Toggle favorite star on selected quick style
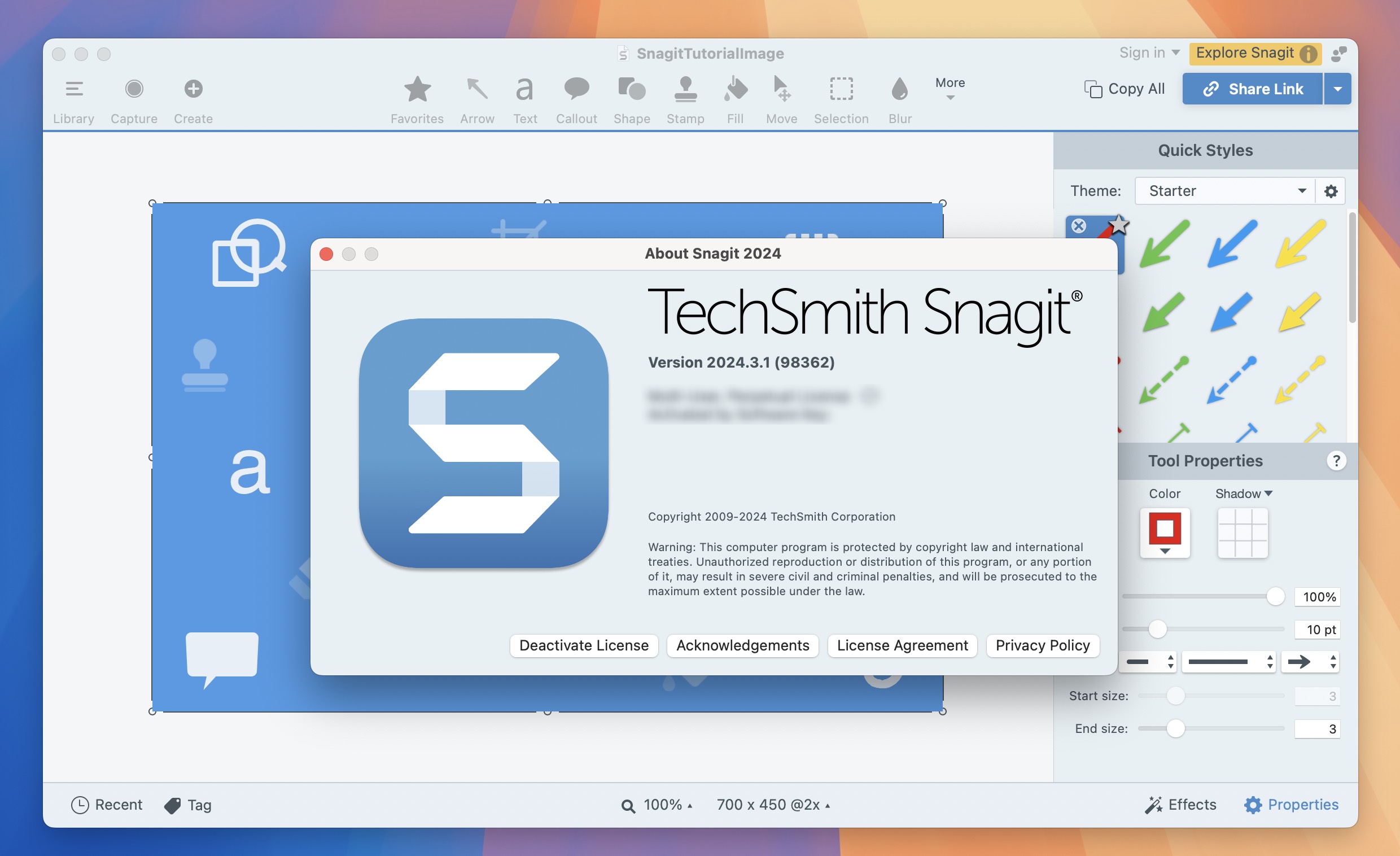 tap(1118, 224)
